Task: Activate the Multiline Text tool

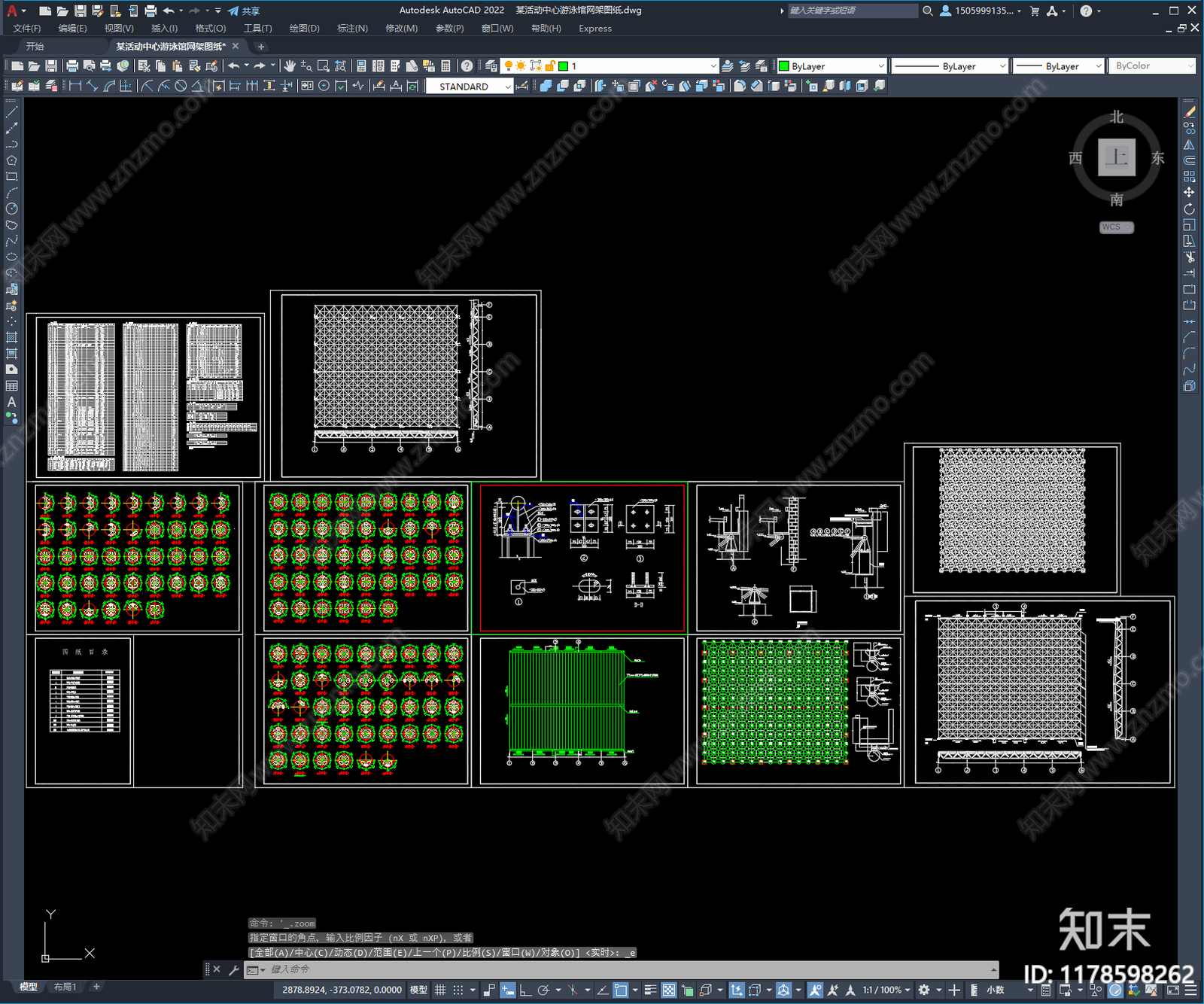Action: 11,402
